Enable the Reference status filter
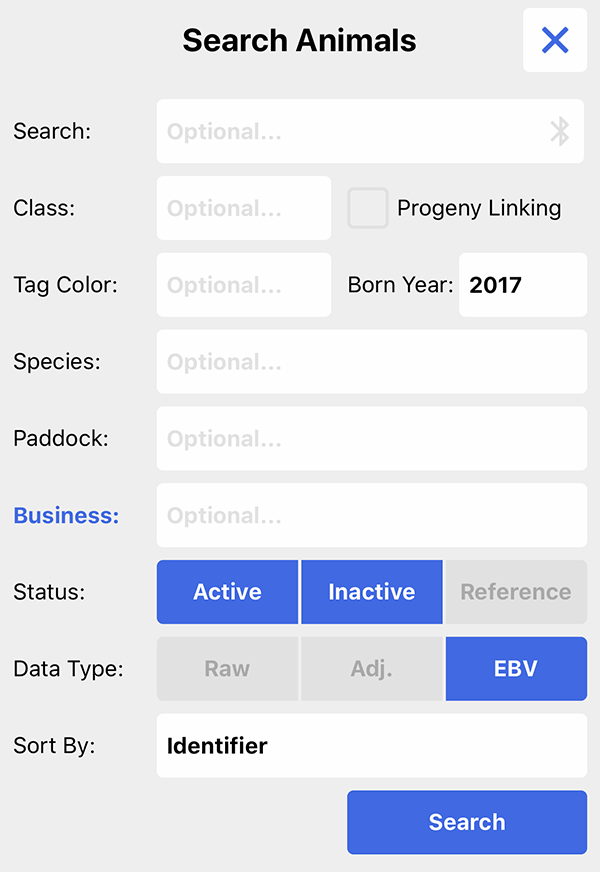The width and height of the screenshot is (600, 872). pos(516,592)
